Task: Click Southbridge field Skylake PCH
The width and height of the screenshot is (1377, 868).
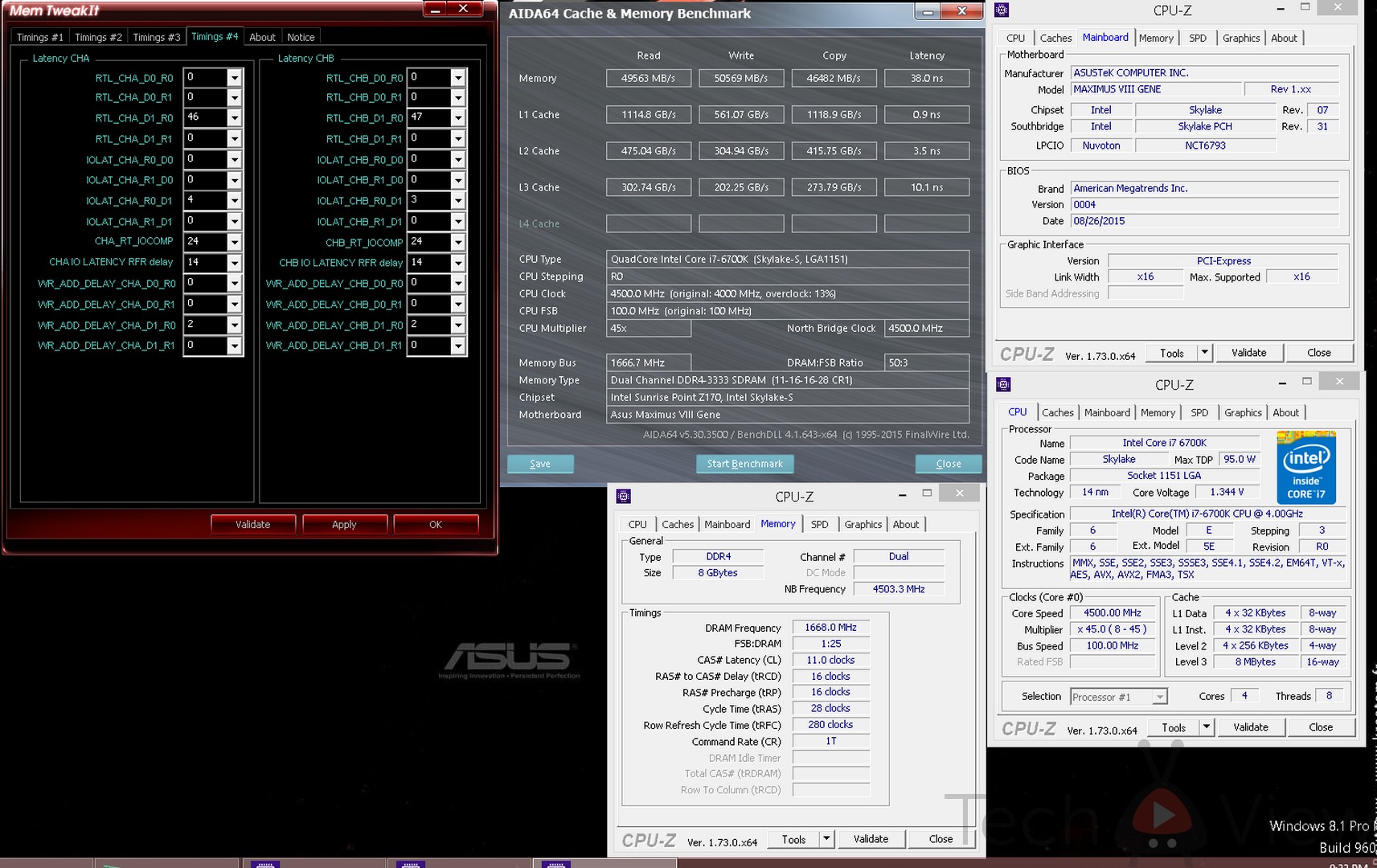Action: [1205, 126]
